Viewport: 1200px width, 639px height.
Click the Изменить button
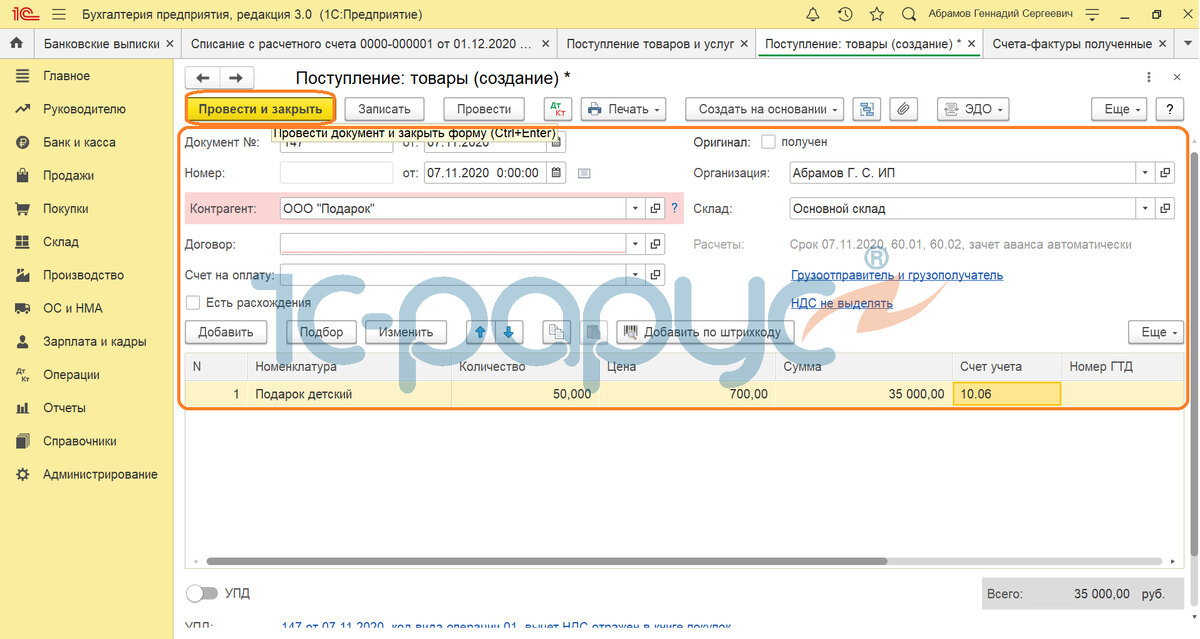coord(406,332)
